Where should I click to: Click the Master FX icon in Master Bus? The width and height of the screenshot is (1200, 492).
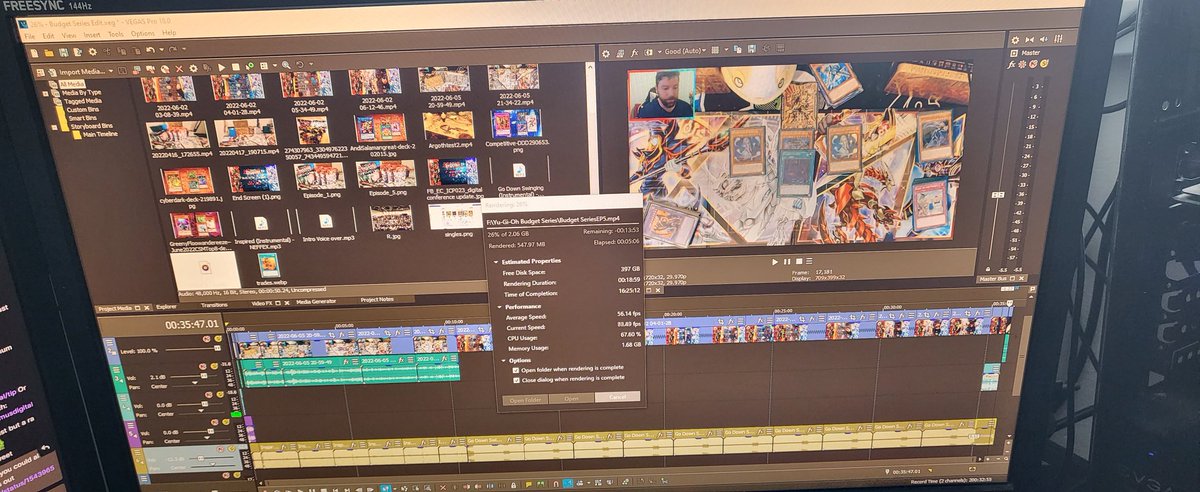(x=1012, y=65)
